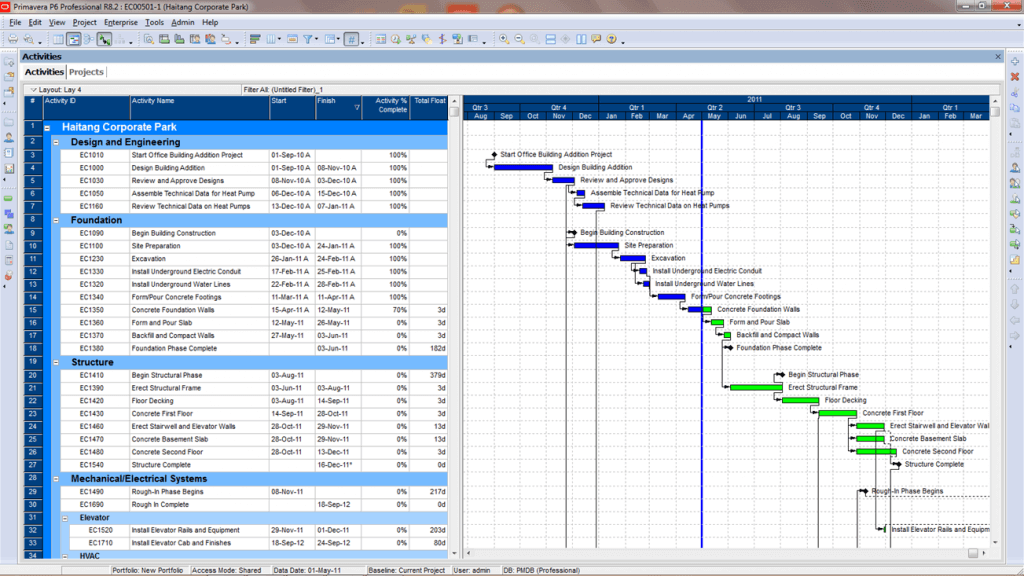Image resolution: width=1024 pixels, height=576 pixels.
Task: Open dropdown arrow beside Columns icon
Action: tap(280, 40)
